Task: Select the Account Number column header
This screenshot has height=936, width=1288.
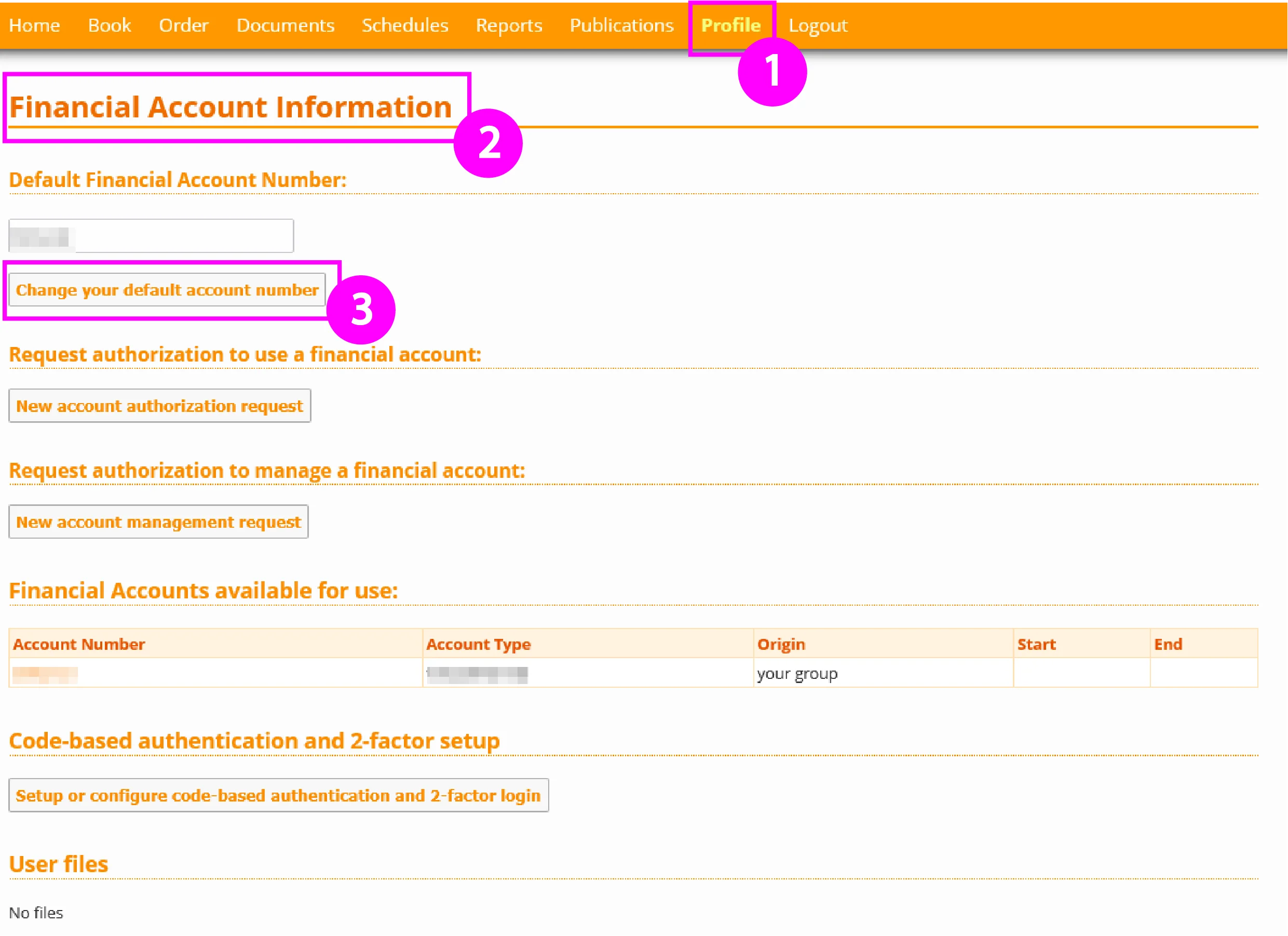Action: click(x=79, y=644)
